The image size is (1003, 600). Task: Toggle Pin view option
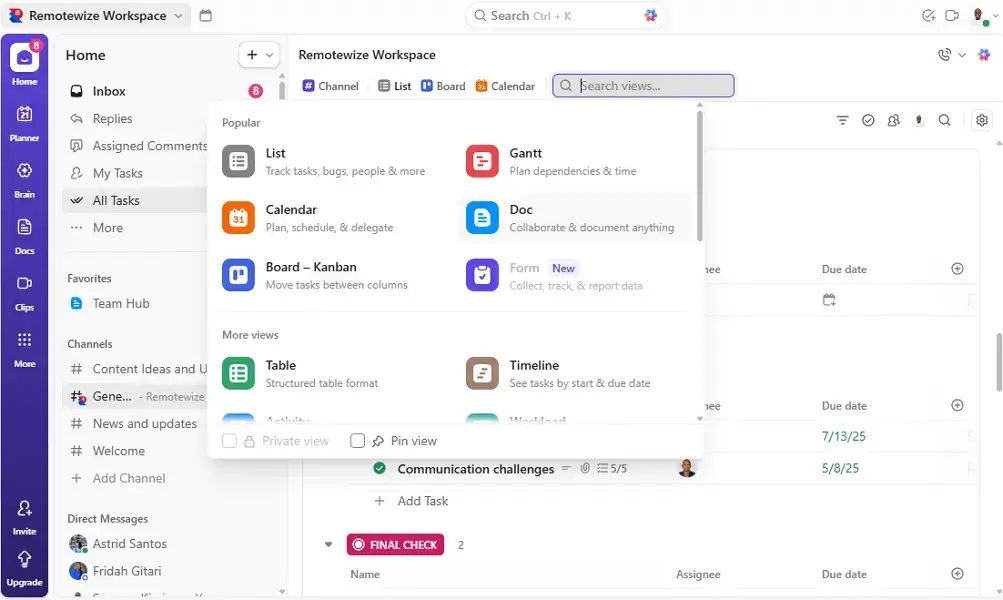click(x=357, y=440)
